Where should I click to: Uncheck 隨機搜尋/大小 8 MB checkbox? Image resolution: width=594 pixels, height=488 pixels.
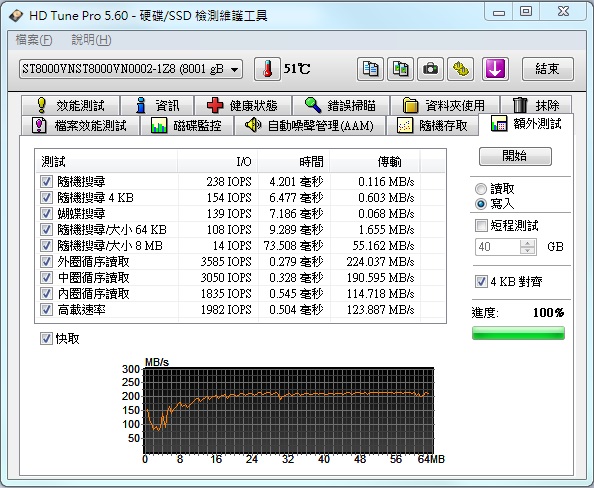[46, 246]
